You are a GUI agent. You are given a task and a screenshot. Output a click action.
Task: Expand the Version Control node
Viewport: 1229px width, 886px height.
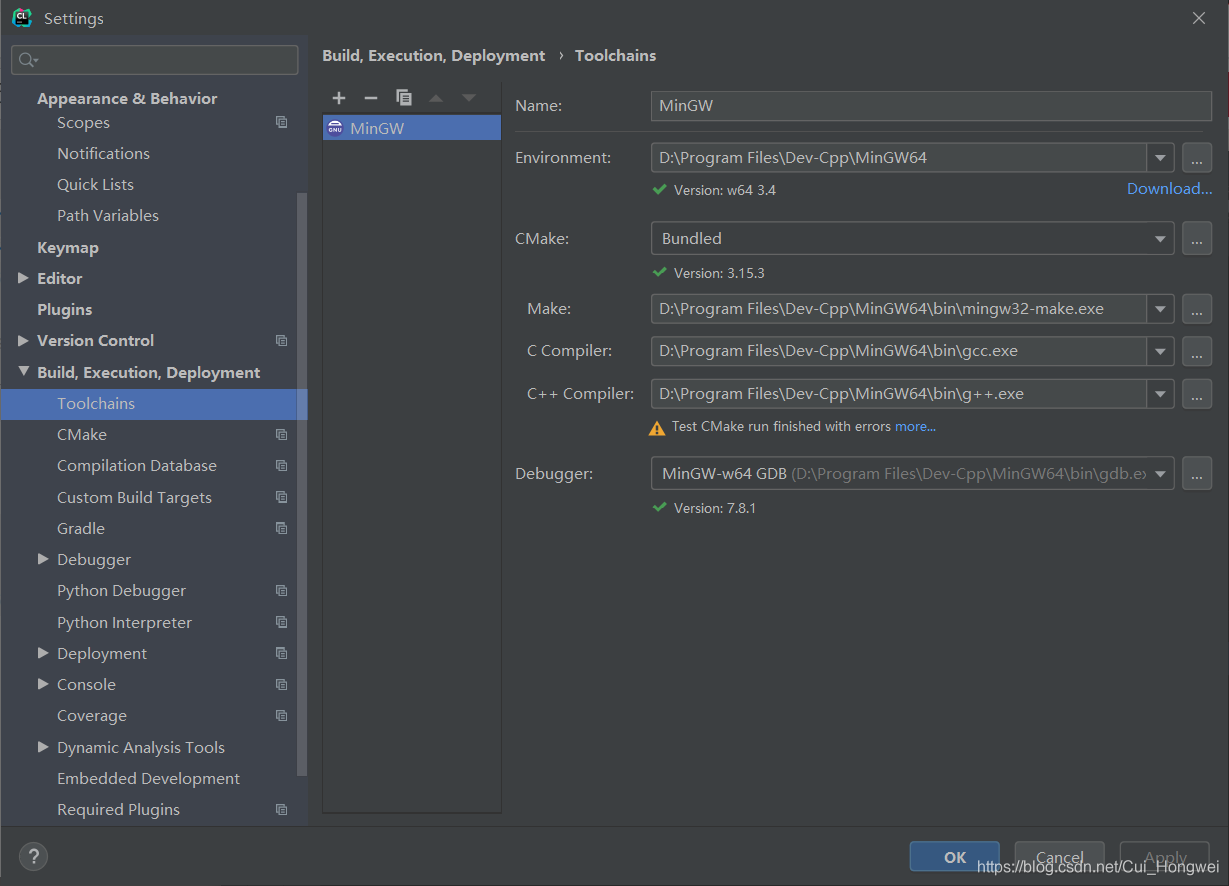tap(23, 340)
